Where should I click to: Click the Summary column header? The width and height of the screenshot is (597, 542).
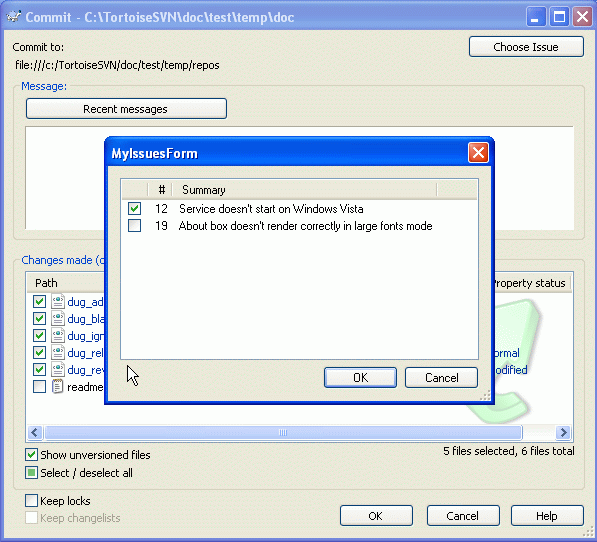pyautogui.click(x=304, y=190)
